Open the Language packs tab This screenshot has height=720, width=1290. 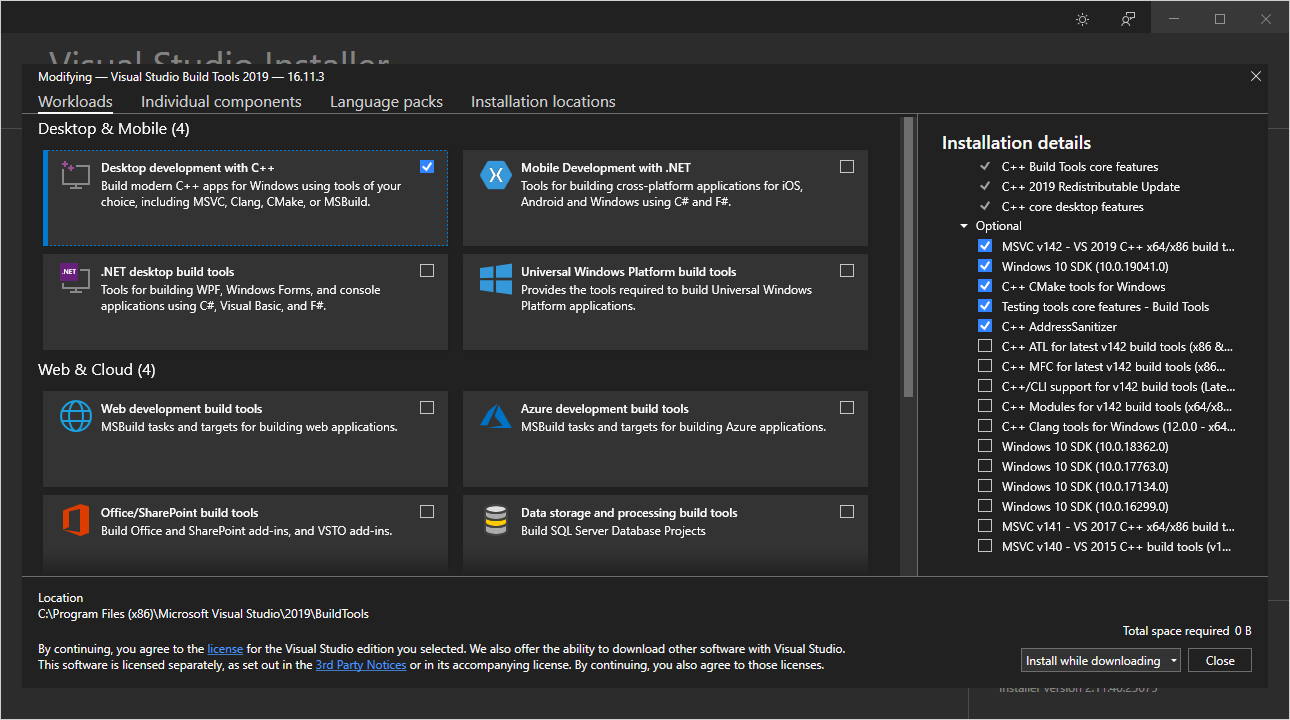coord(386,102)
